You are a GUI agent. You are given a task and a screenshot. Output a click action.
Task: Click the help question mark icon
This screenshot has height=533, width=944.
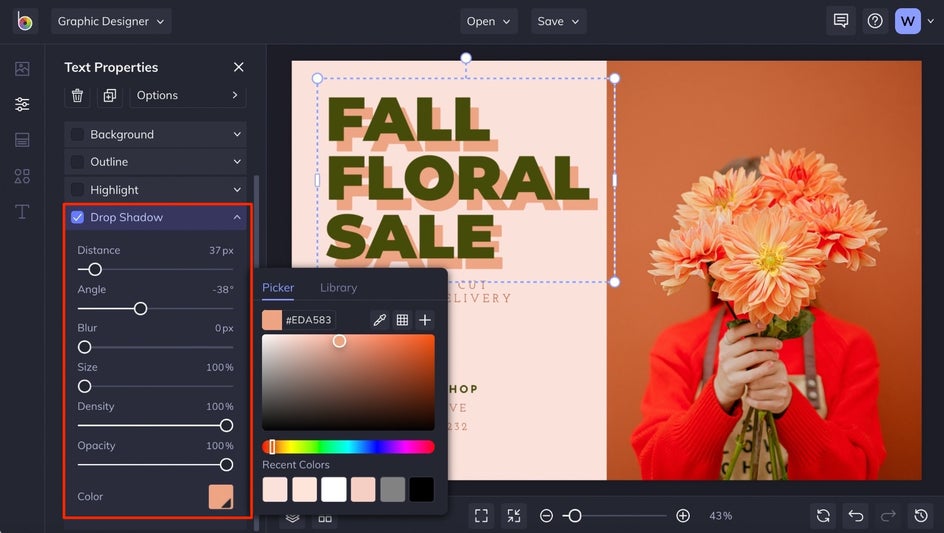click(875, 21)
